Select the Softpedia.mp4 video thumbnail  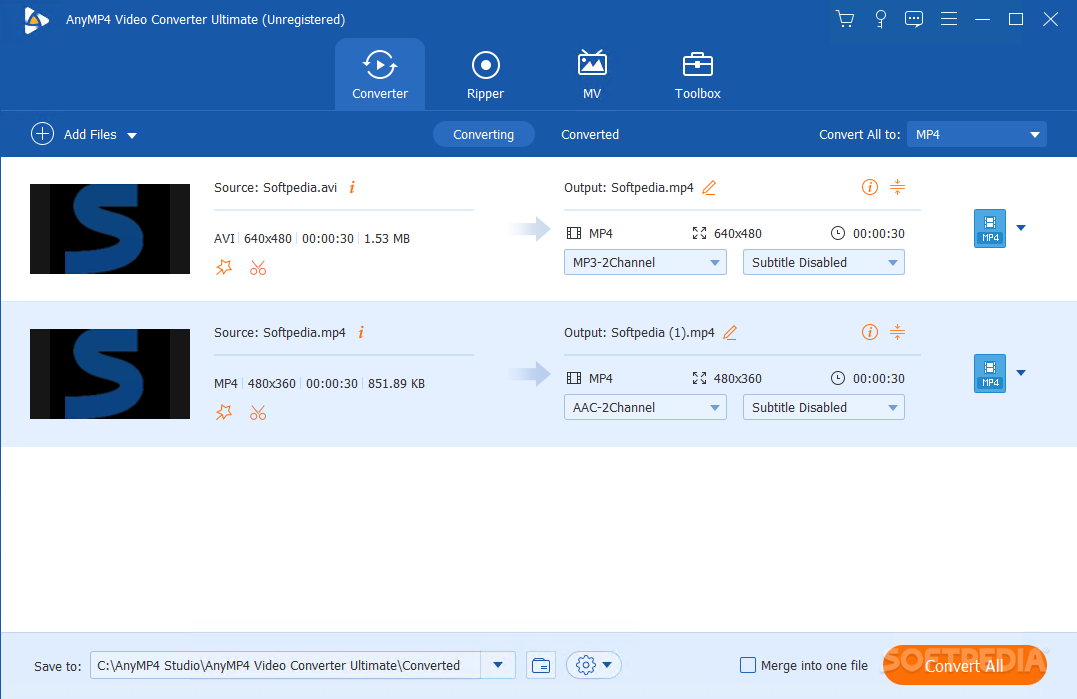[x=110, y=374]
